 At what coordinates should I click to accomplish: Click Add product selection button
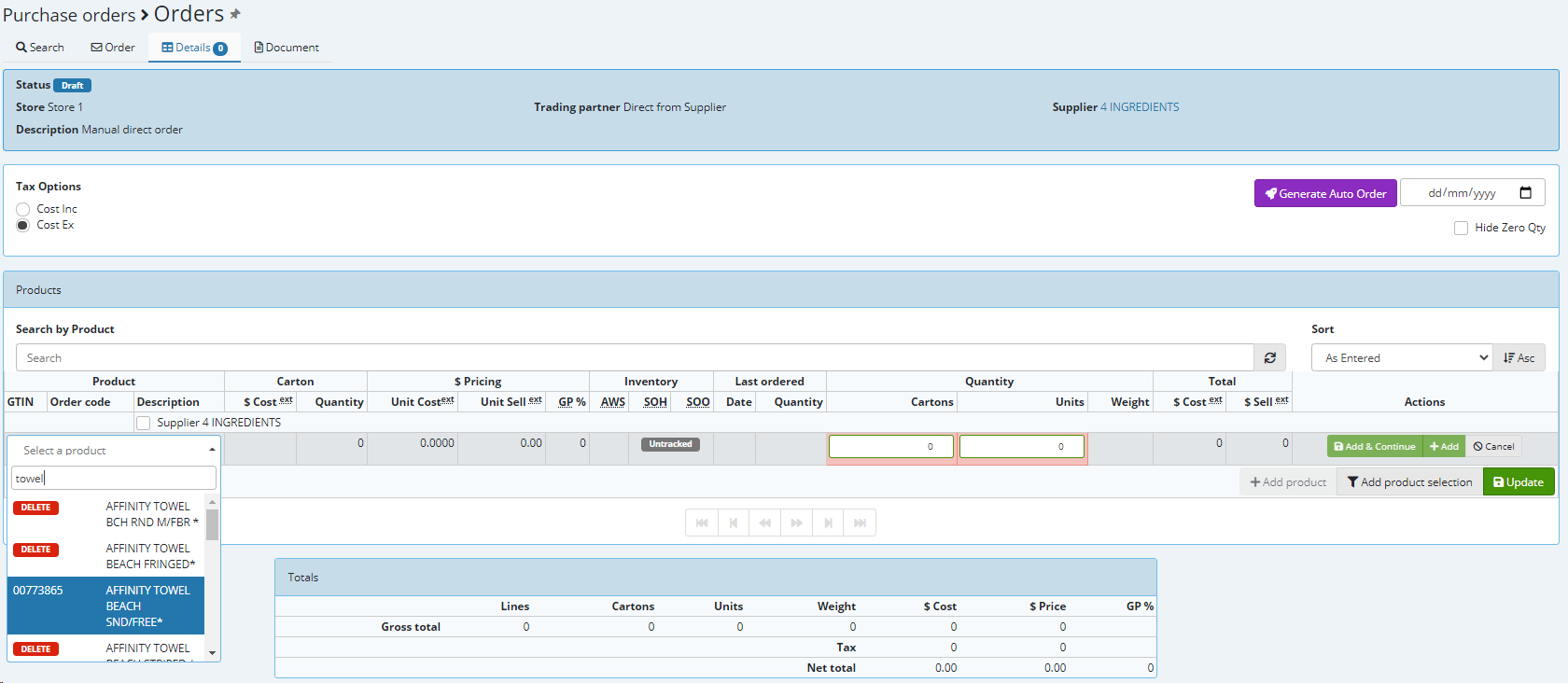click(1409, 482)
